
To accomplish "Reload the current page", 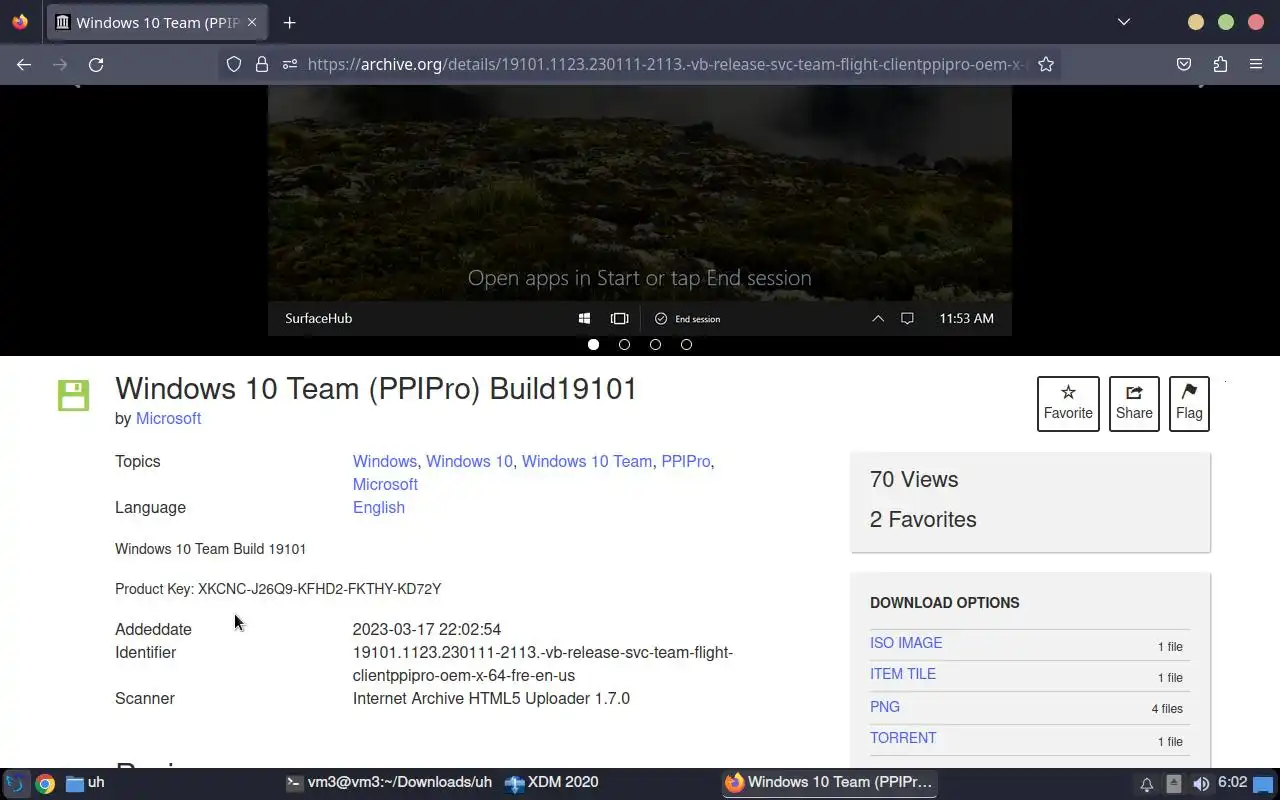I will click(x=96, y=64).
